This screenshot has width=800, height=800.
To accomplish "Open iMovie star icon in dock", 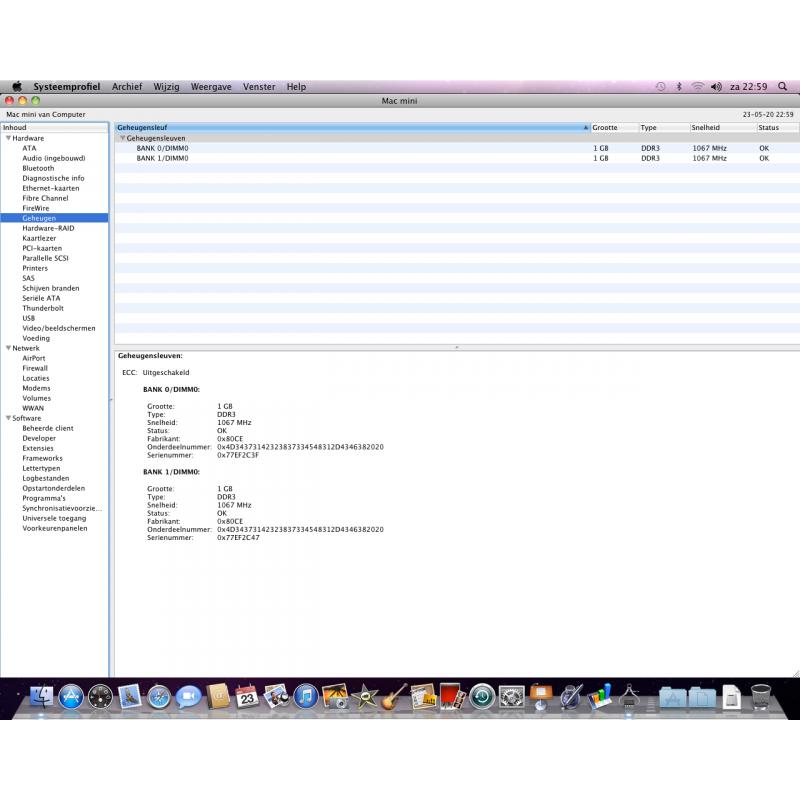I will click(364, 697).
